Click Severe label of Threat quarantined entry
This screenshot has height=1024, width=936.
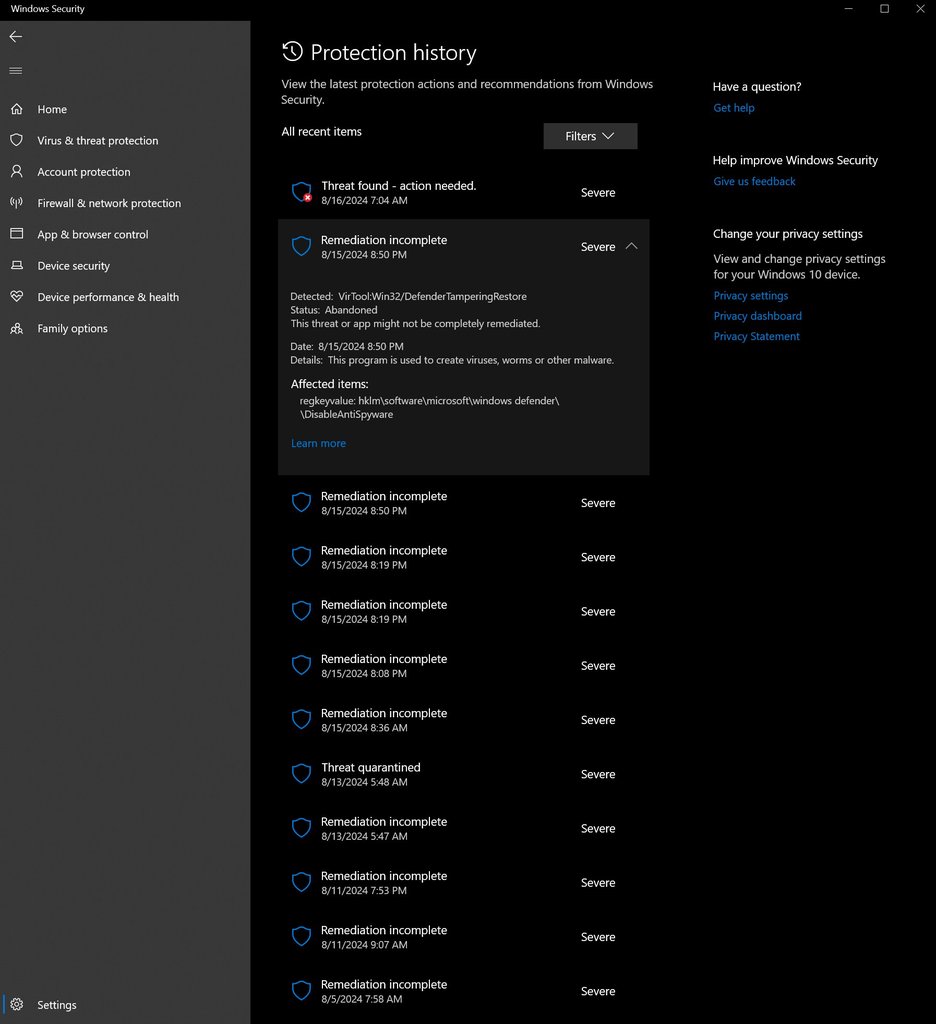pos(598,774)
